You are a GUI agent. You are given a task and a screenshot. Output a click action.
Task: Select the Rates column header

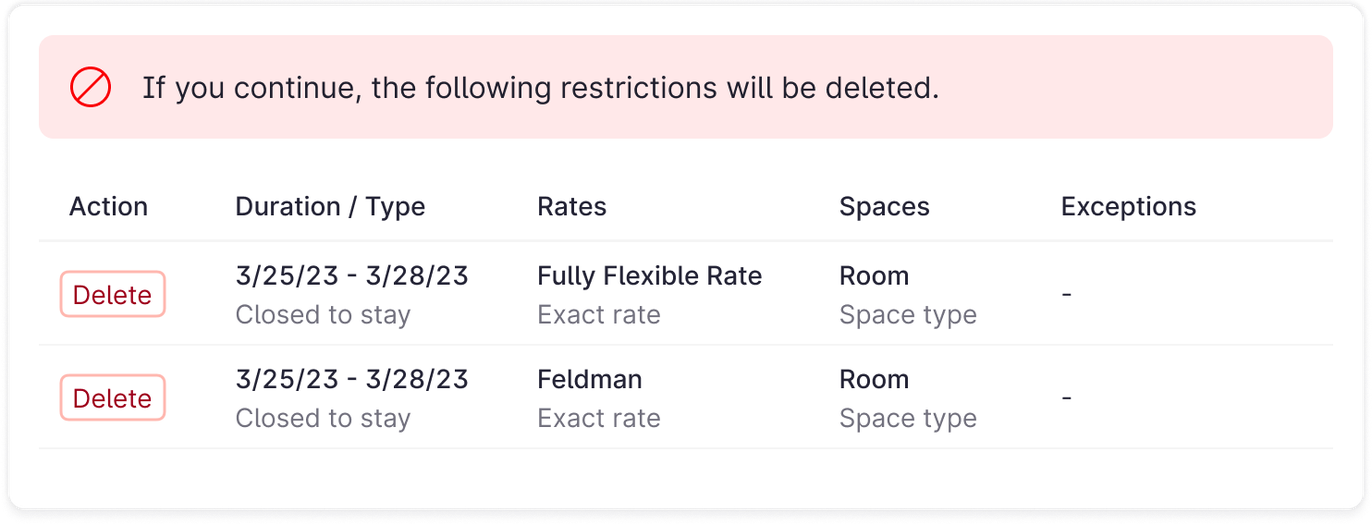(x=572, y=207)
